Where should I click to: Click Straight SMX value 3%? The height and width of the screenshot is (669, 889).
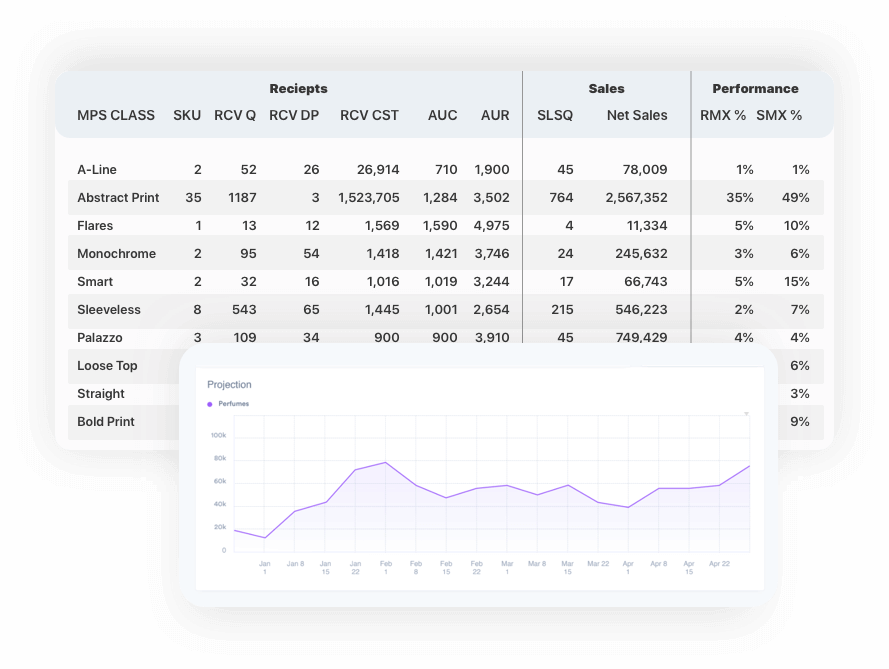pyautogui.click(x=800, y=393)
